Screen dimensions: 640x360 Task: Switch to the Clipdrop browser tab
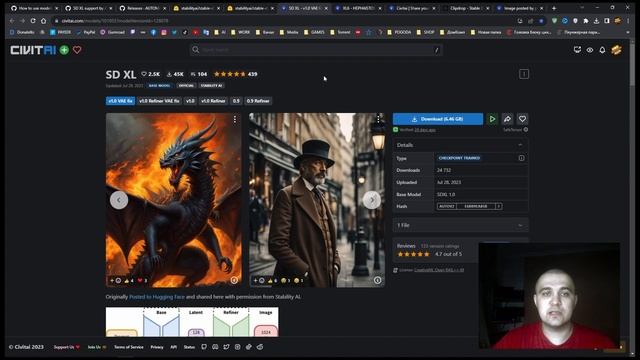(467, 8)
